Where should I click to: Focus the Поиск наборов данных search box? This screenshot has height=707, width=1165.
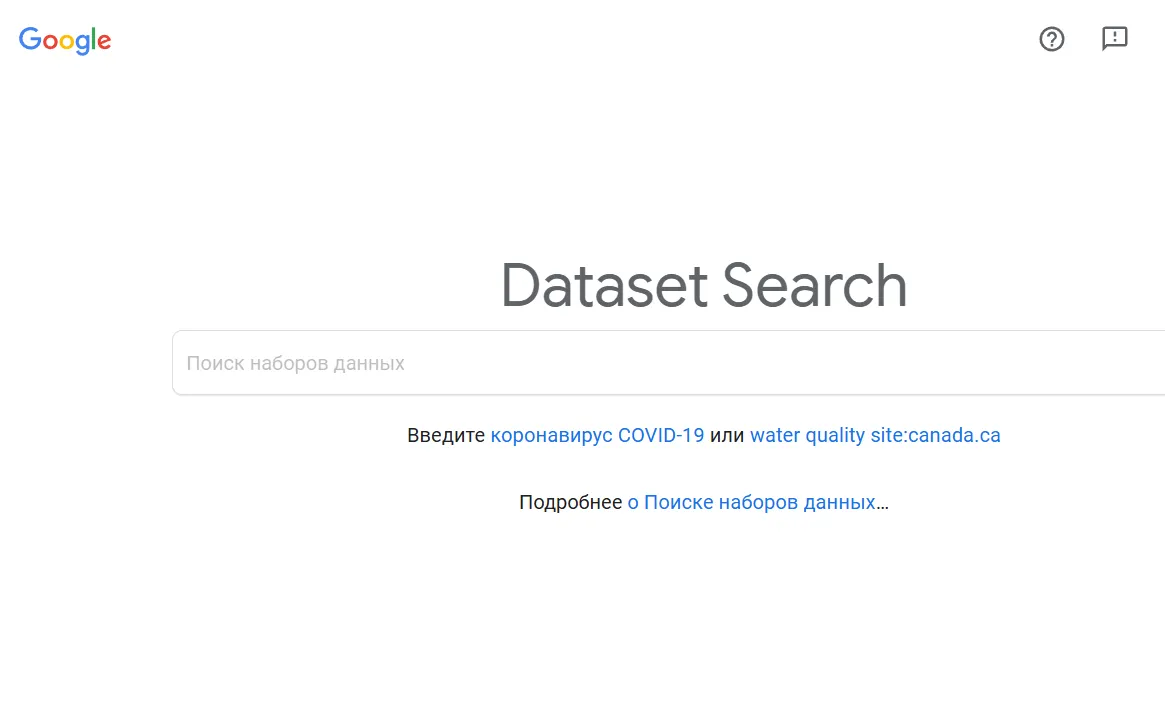click(x=669, y=362)
